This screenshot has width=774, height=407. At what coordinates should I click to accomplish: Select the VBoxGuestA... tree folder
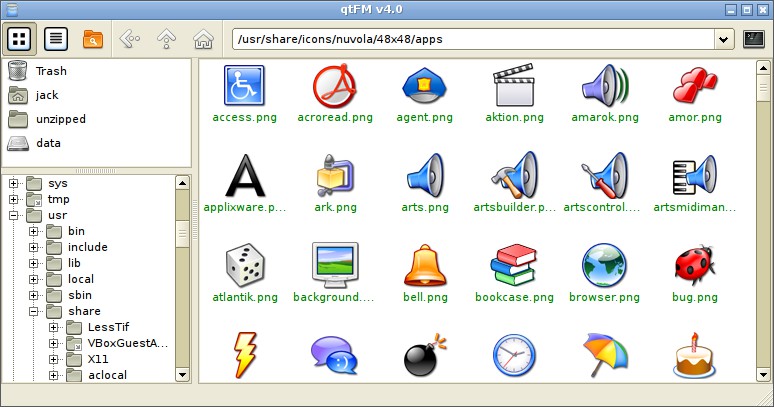coord(117,343)
